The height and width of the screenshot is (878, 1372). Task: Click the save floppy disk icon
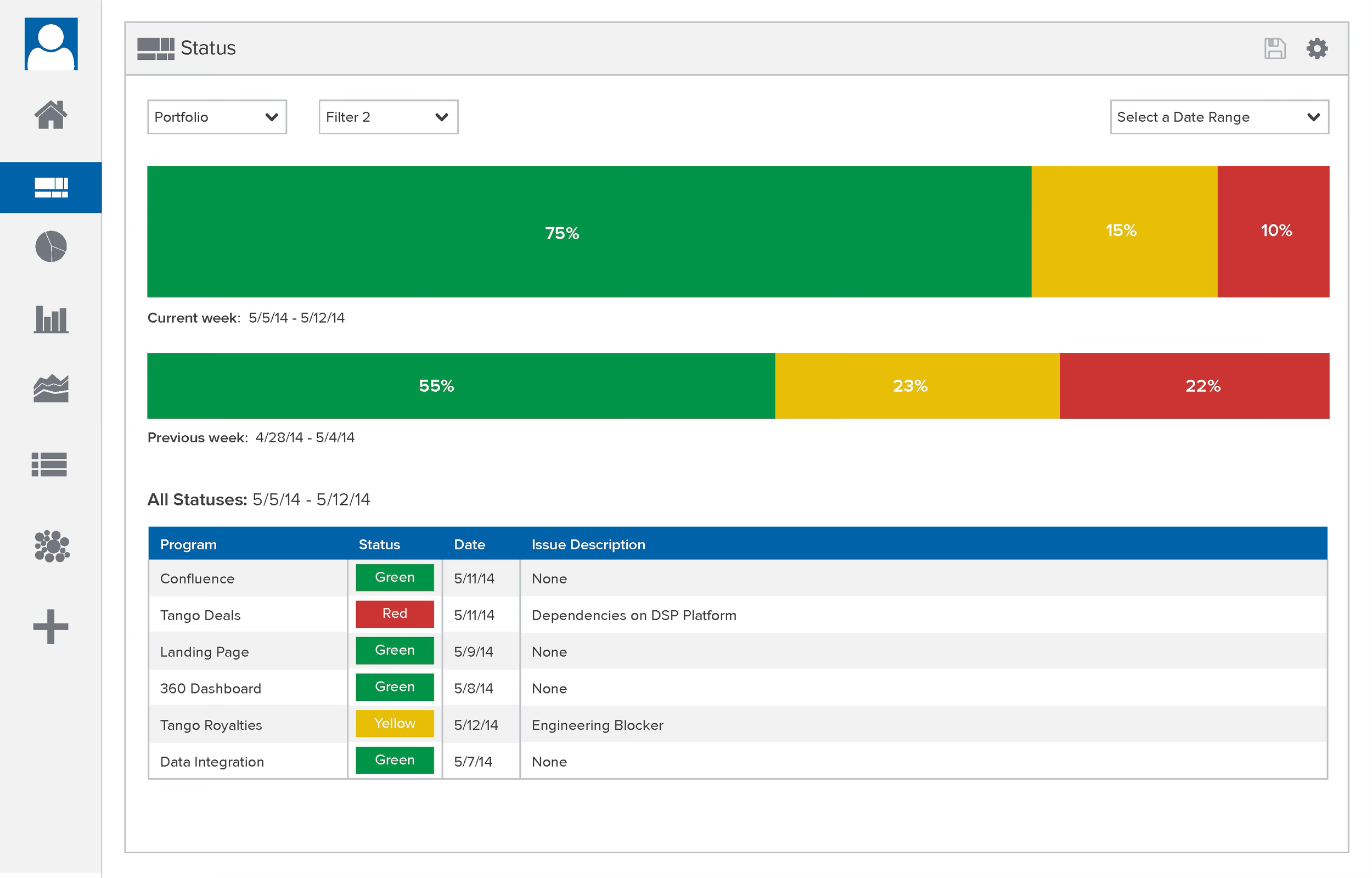(x=1274, y=48)
